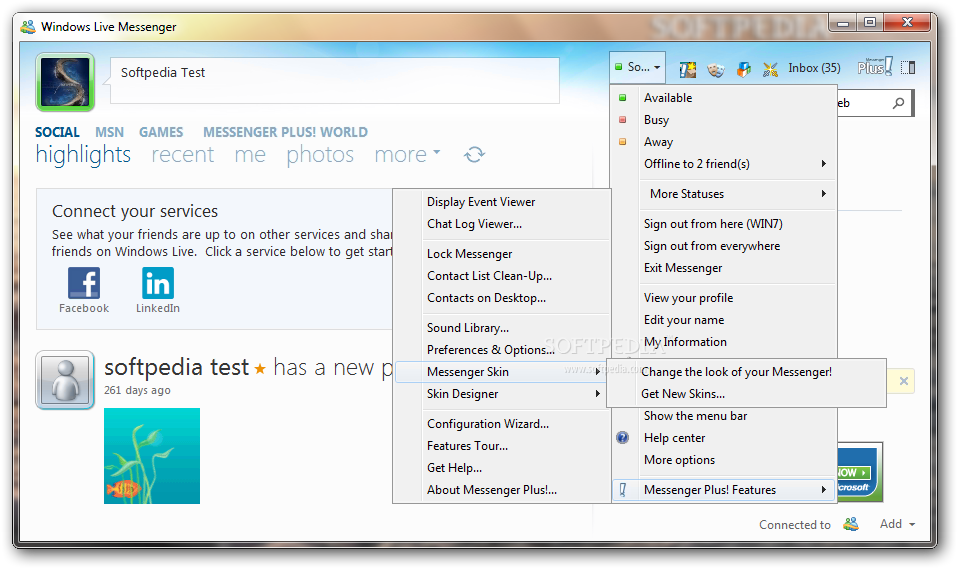Screen dimensions: 958x569
Task: Select the photos view
Action: (320, 155)
